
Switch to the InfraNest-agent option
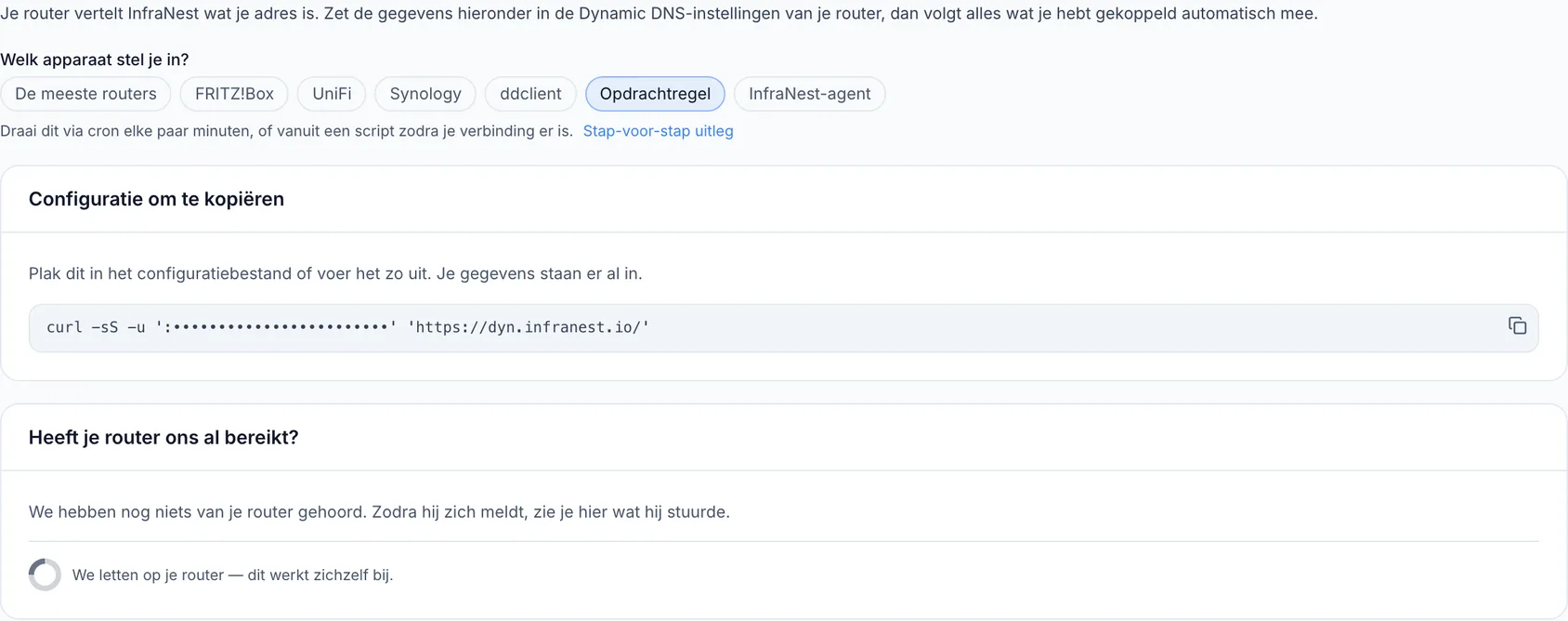pos(810,94)
